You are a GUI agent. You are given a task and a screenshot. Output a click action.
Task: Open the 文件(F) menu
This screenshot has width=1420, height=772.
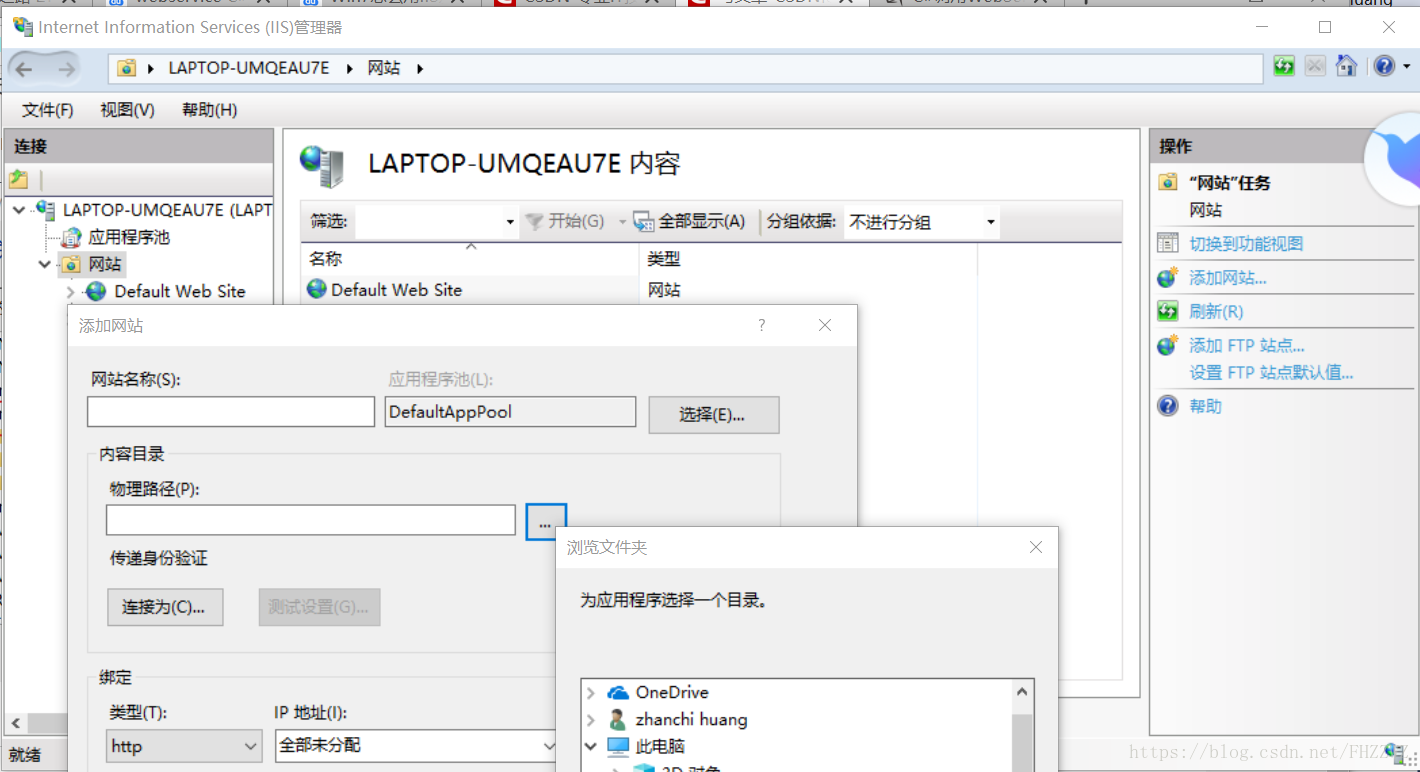coord(48,110)
